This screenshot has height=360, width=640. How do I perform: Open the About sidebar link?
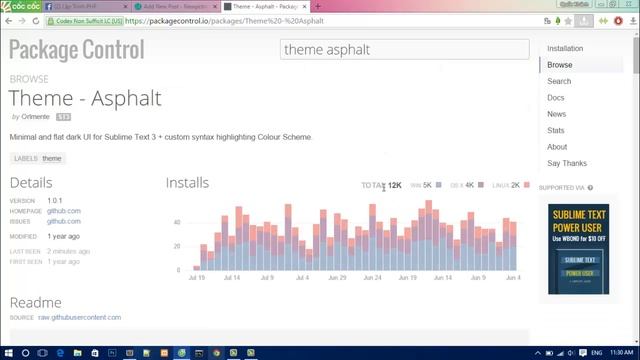click(557, 147)
